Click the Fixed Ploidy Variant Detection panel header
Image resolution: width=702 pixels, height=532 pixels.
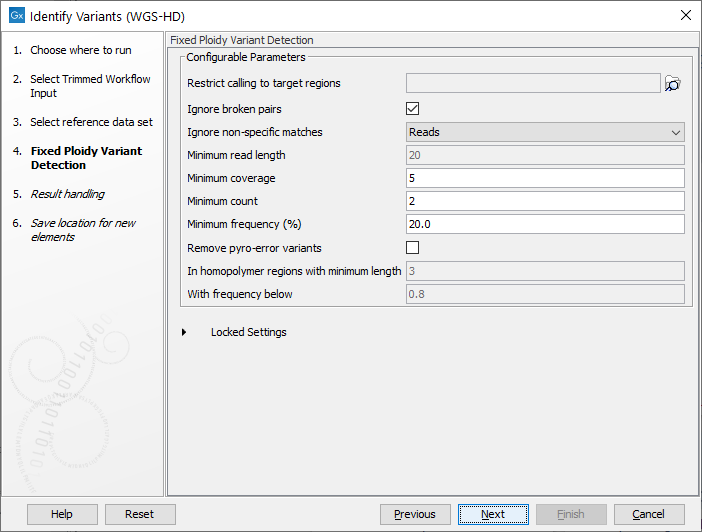(x=242, y=40)
